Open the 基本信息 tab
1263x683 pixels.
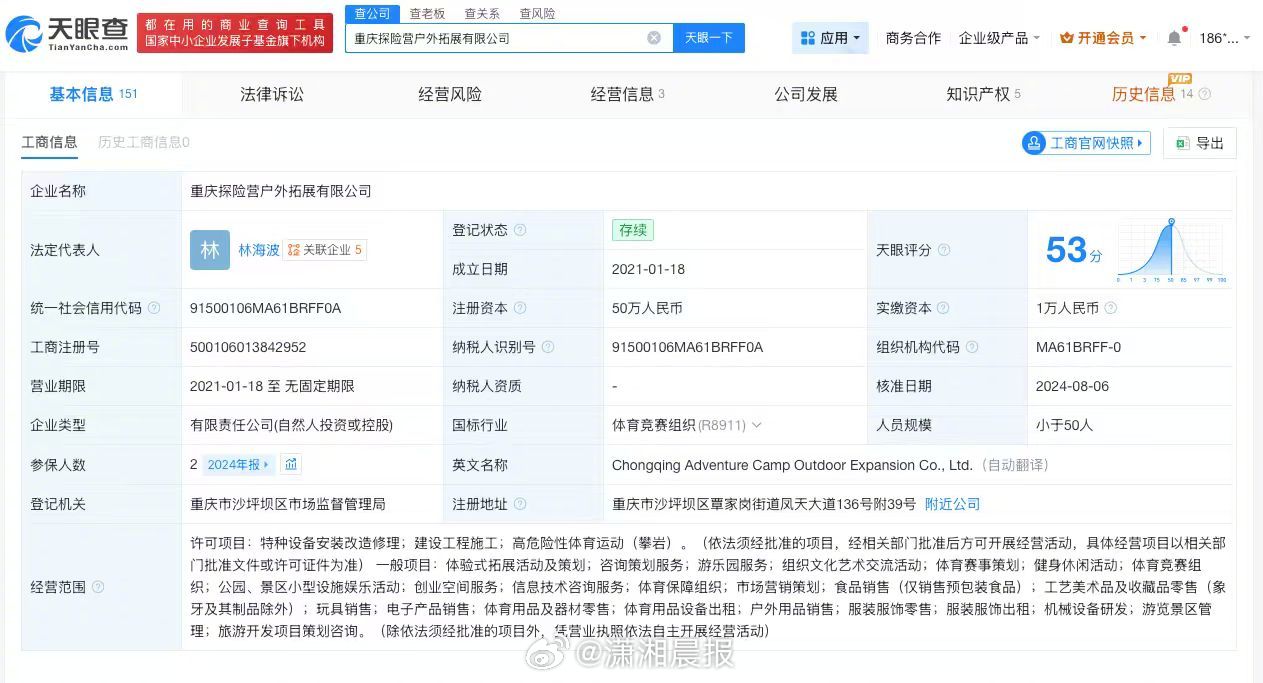(x=93, y=94)
